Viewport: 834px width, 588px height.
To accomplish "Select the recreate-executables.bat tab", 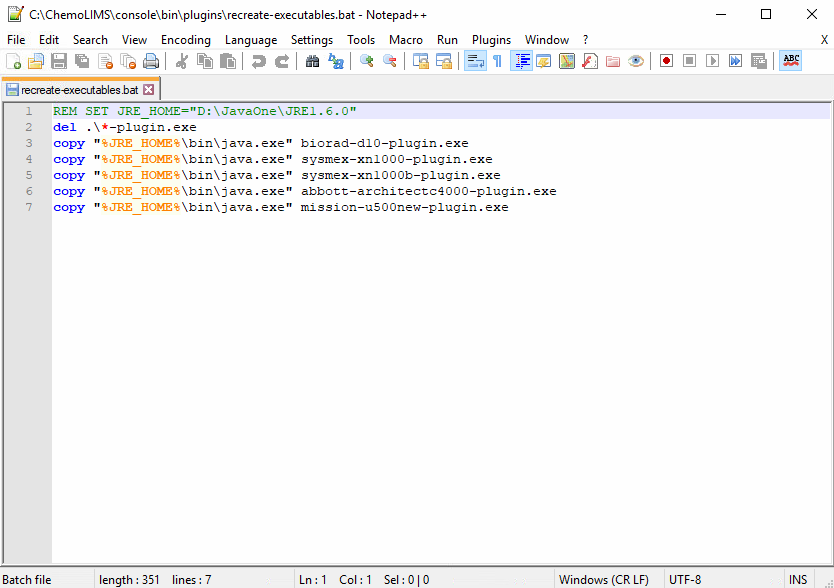I will click(79, 90).
